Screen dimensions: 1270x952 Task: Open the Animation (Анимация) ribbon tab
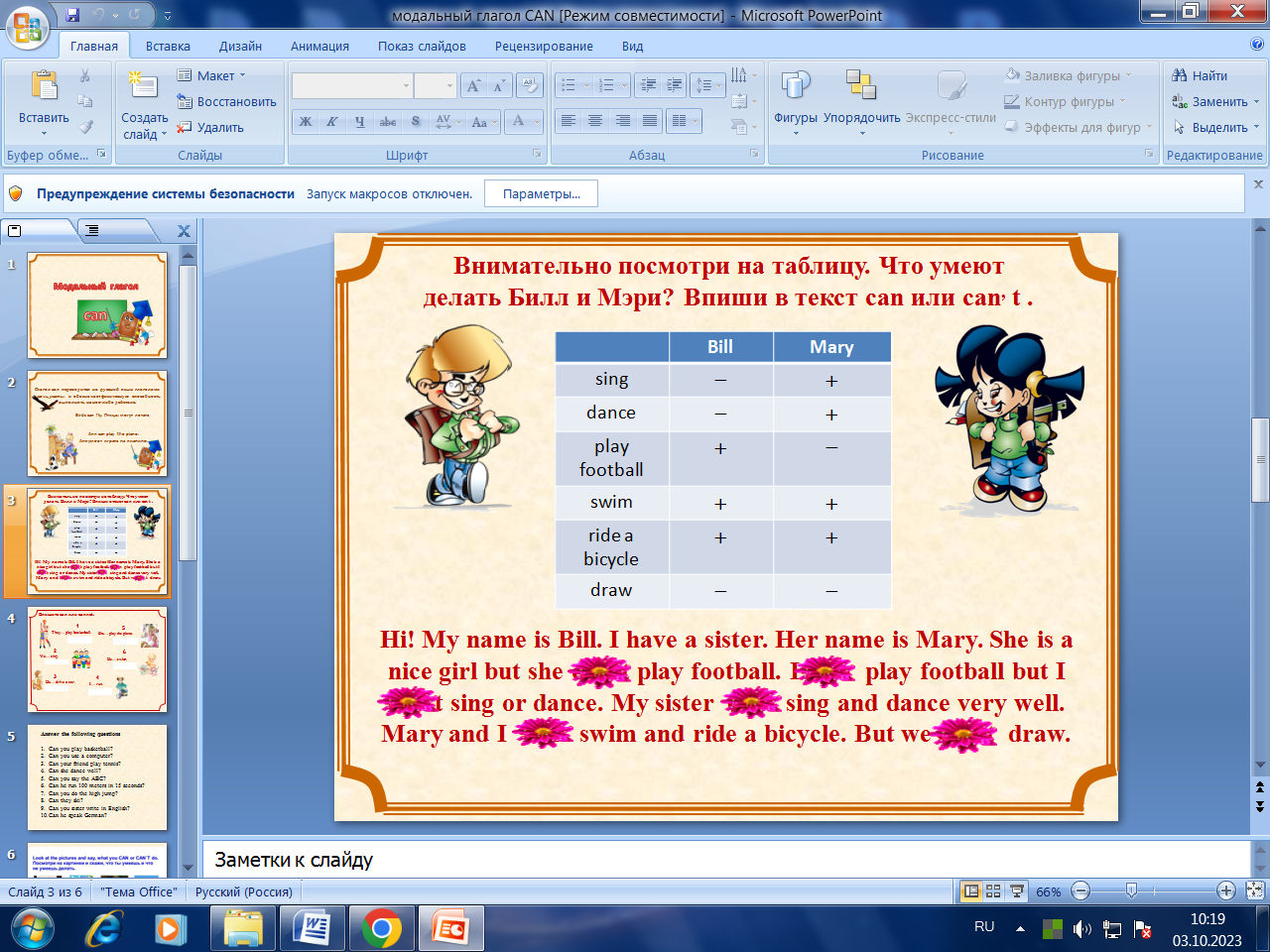click(319, 46)
